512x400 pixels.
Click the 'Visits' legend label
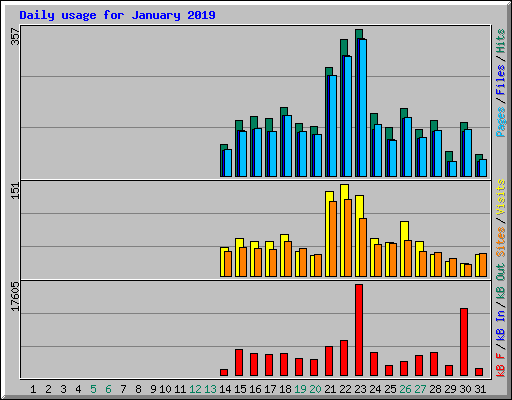click(500, 197)
